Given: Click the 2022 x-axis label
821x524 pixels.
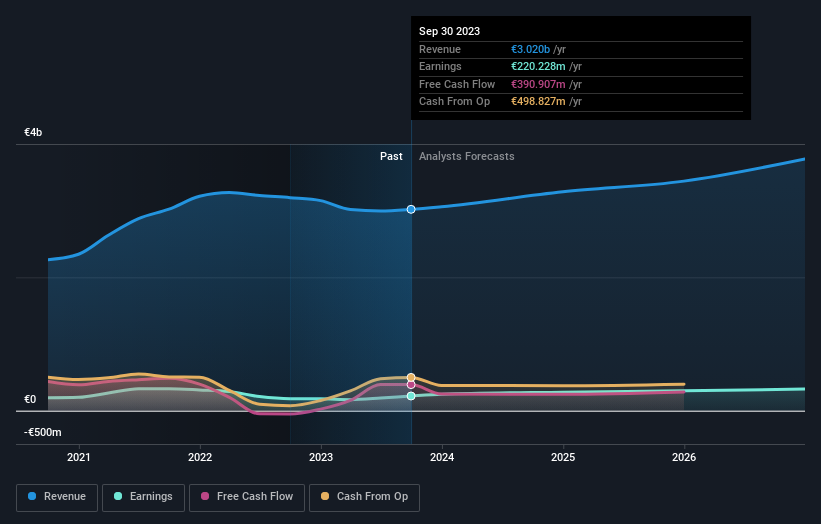Looking at the screenshot, I should (x=200, y=458).
